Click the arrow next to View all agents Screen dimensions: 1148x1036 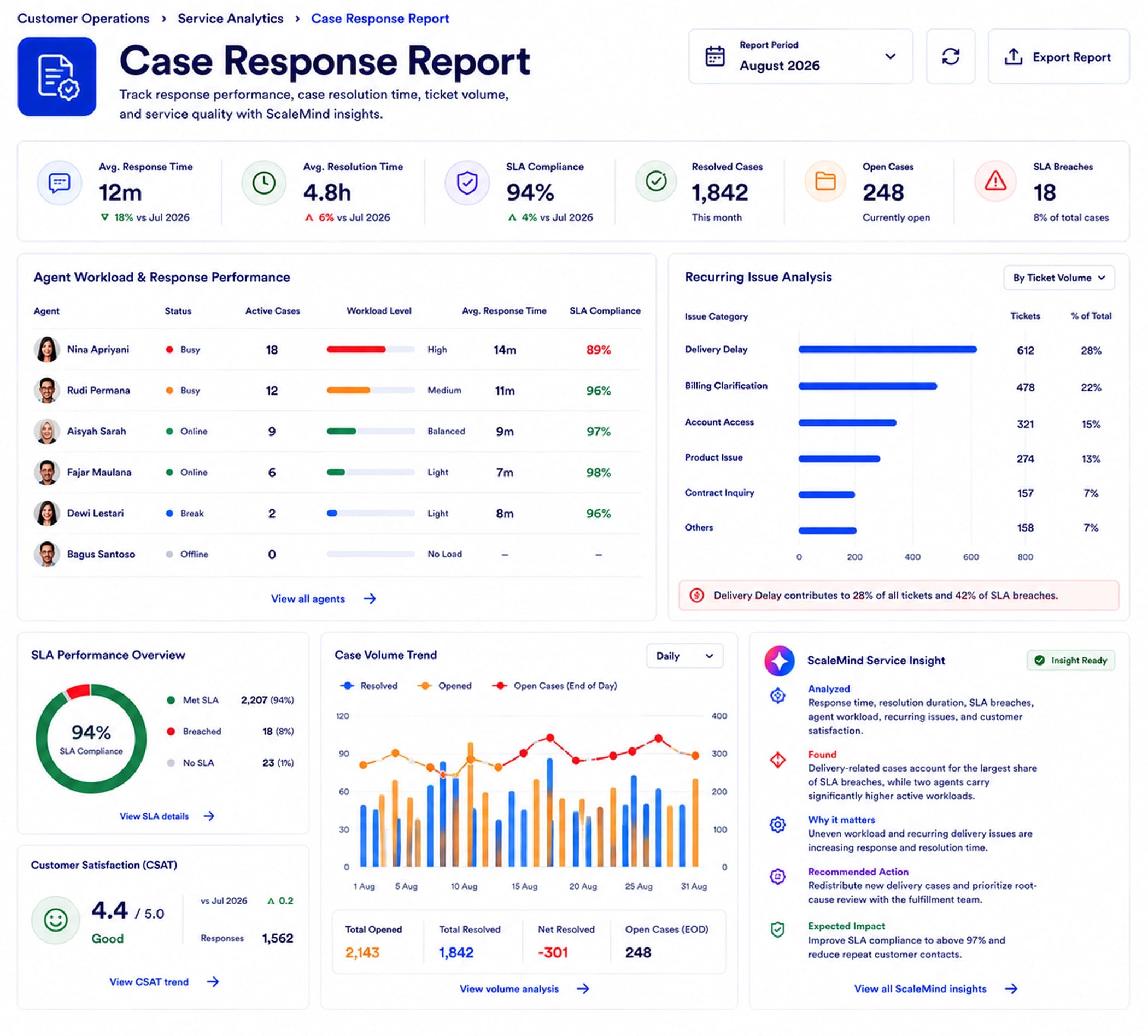pyautogui.click(x=370, y=599)
